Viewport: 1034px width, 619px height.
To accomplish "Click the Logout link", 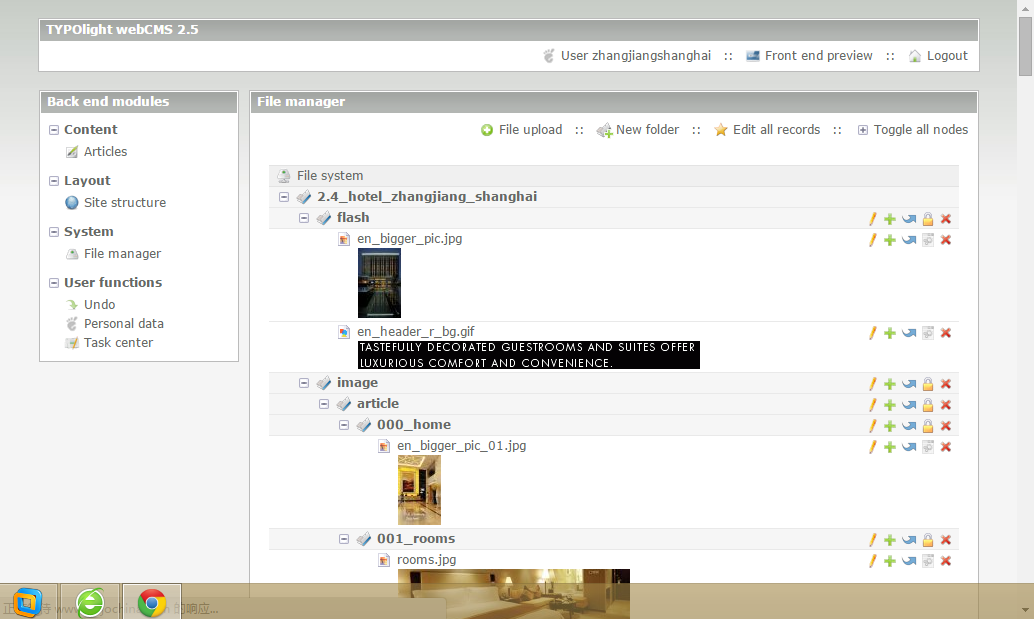I will (947, 56).
